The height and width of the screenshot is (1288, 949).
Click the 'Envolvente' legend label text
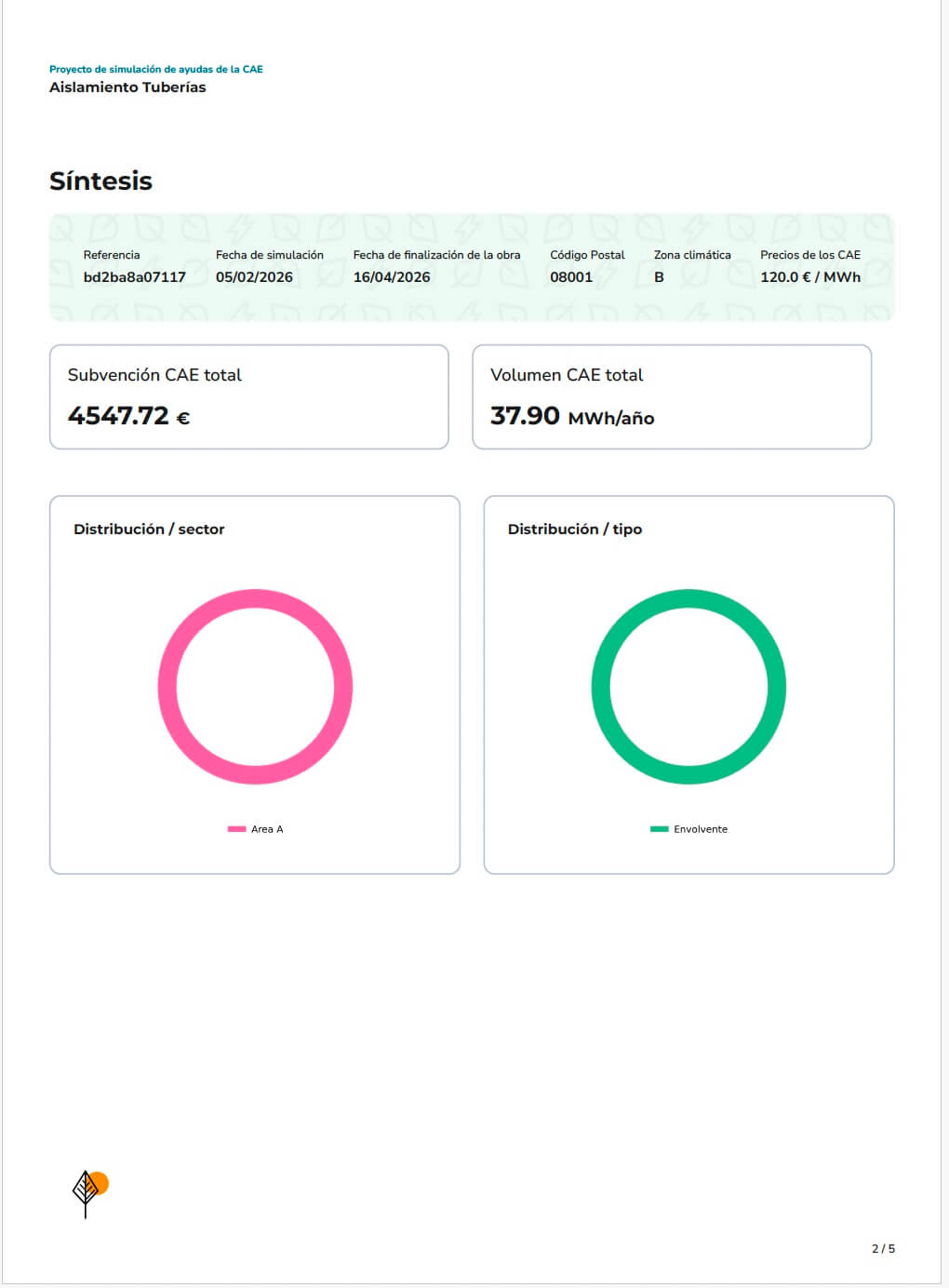tap(701, 829)
